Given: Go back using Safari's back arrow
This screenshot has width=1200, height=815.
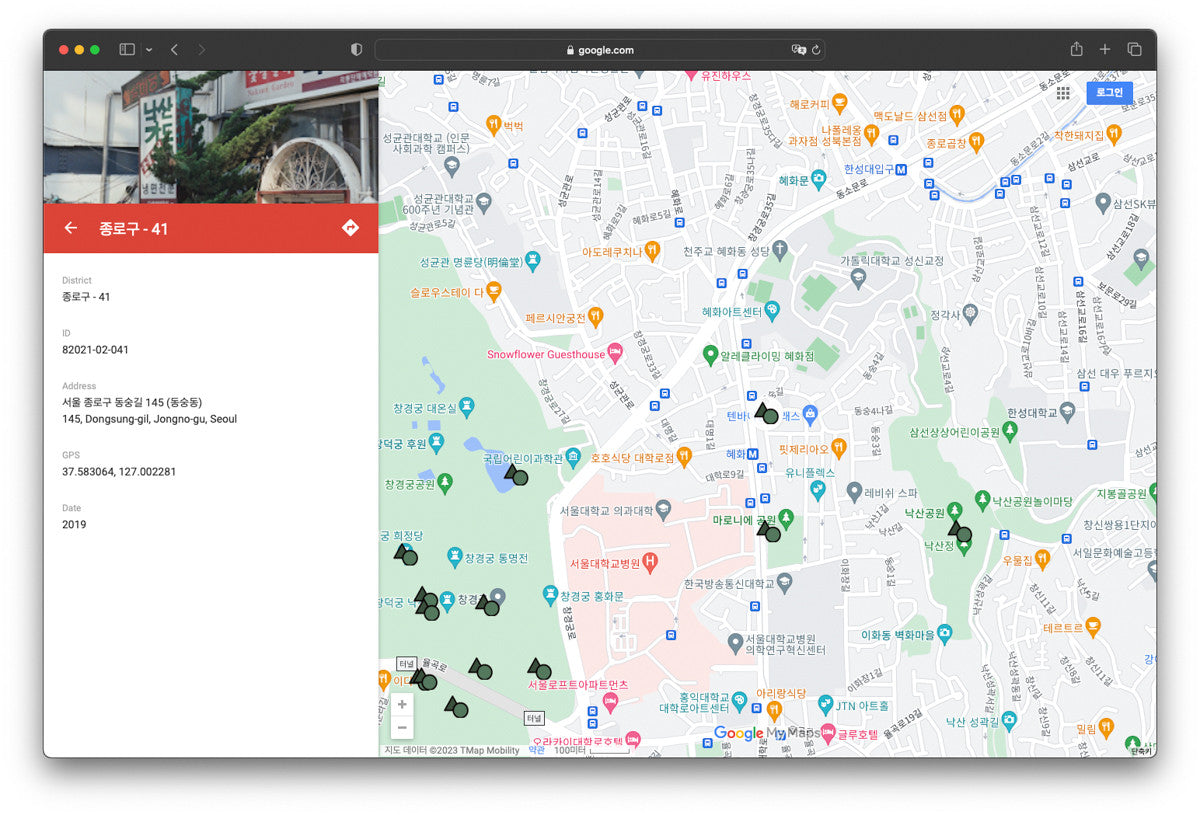Looking at the screenshot, I should [x=174, y=49].
